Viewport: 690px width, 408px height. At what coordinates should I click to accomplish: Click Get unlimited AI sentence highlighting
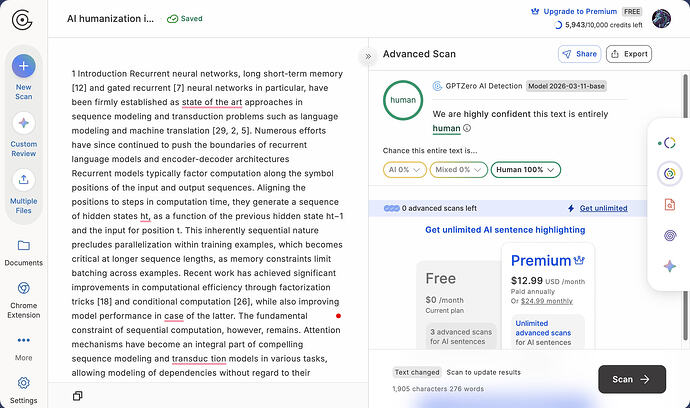[x=505, y=230]
